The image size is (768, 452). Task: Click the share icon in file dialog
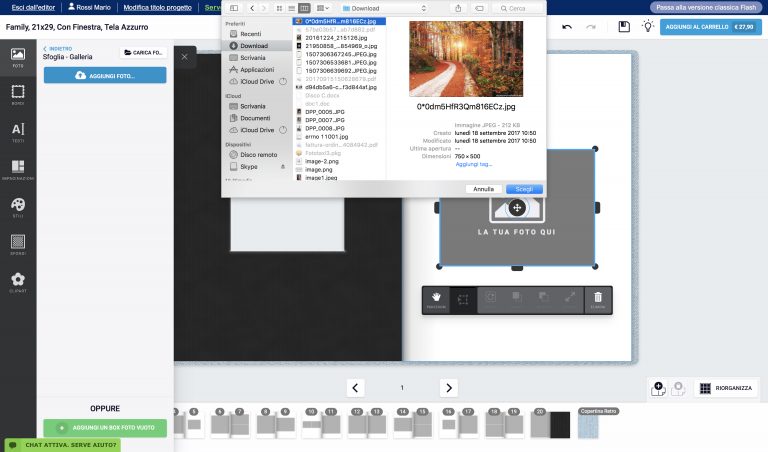458,8
